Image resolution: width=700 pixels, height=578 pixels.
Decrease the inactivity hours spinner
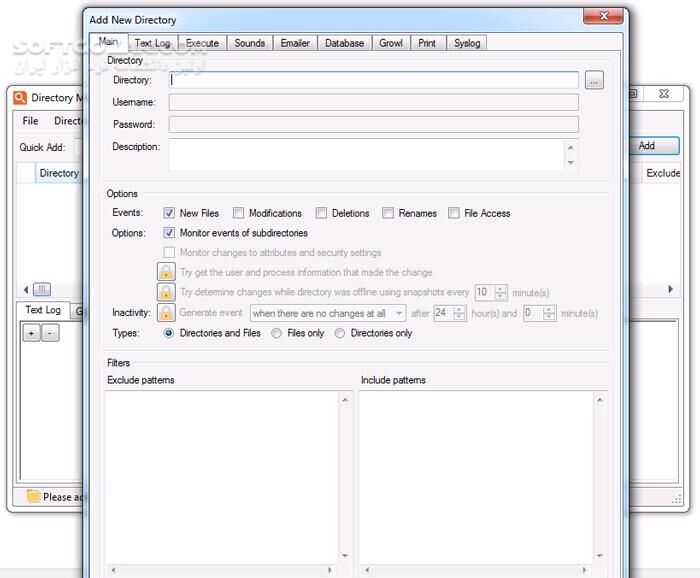[460, 317]
